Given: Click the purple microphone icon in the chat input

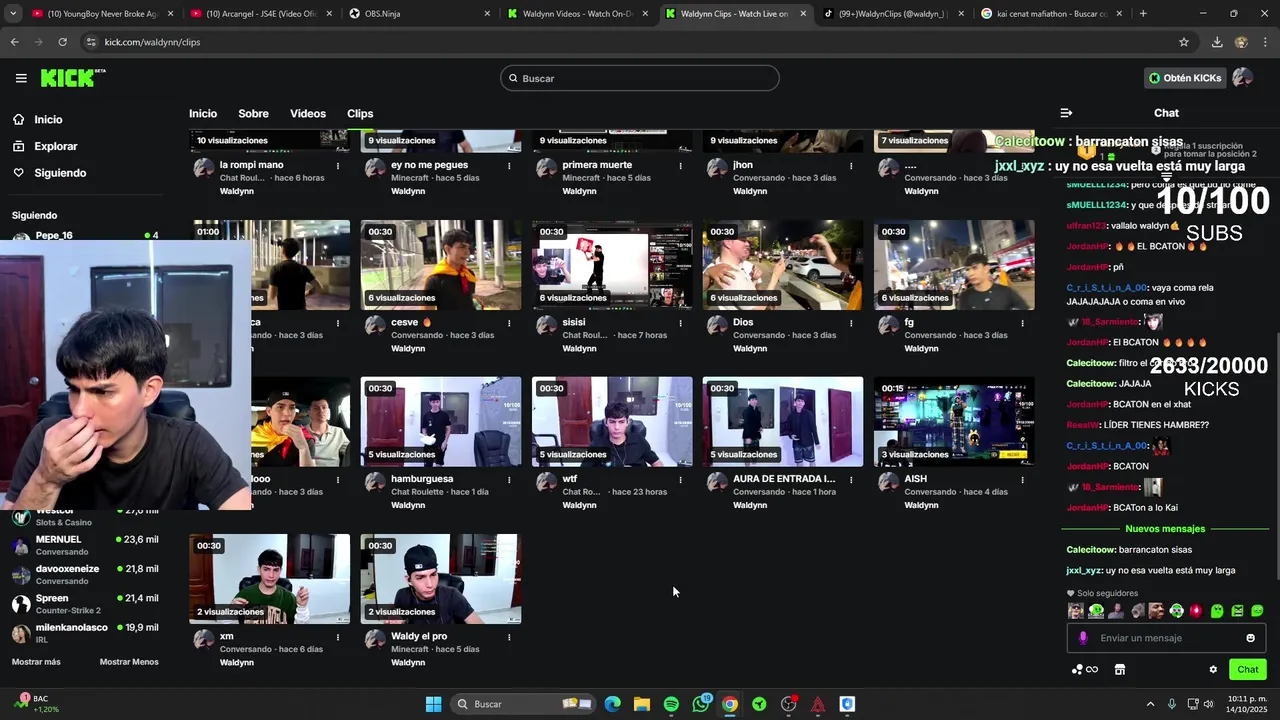Looking at the screenshot, I should (x=1083, y=638).
